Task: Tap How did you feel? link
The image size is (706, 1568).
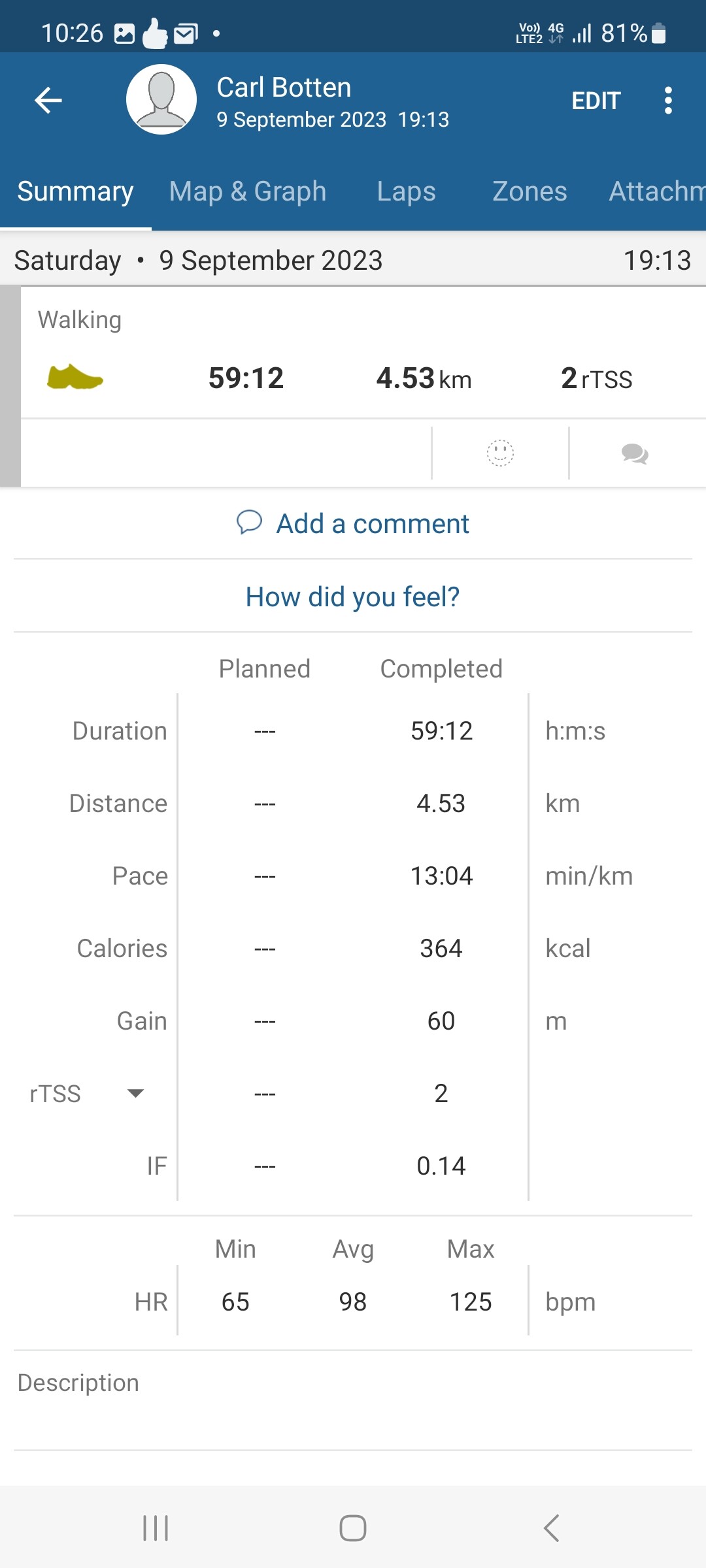Action: [x=352, y=596]
